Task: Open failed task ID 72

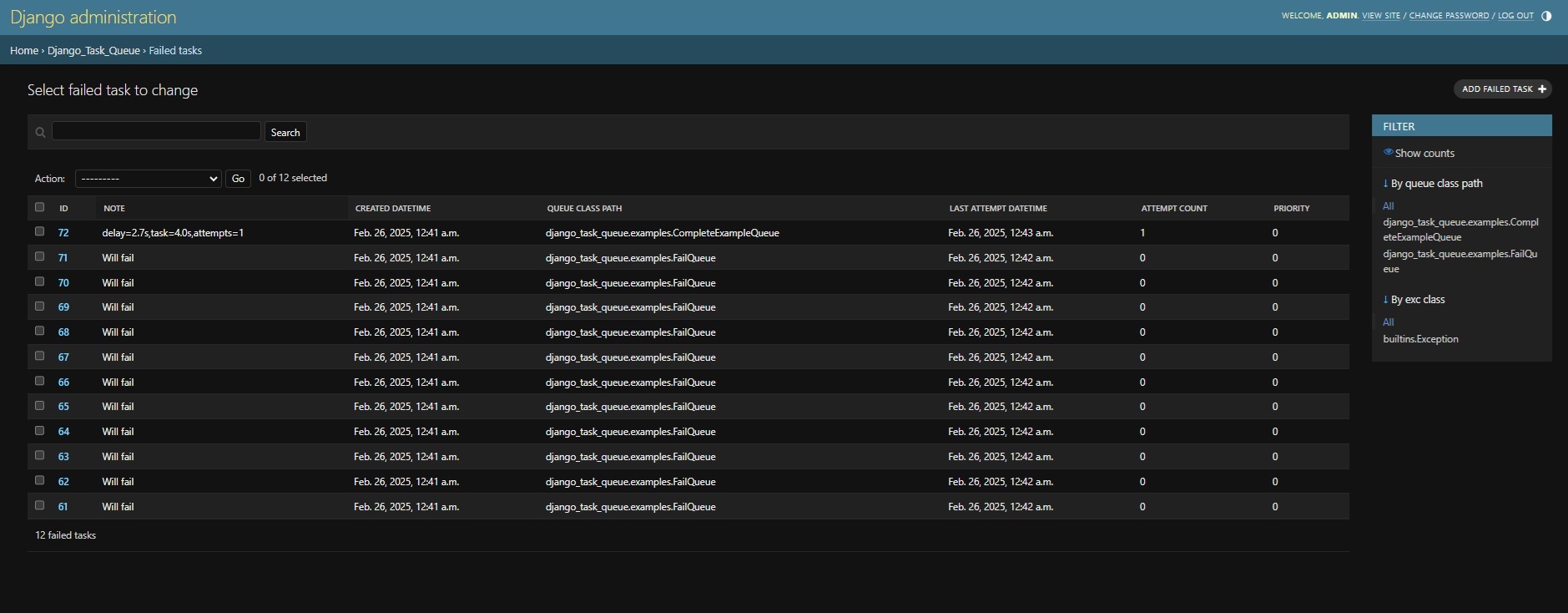Action: pos(63,233)
